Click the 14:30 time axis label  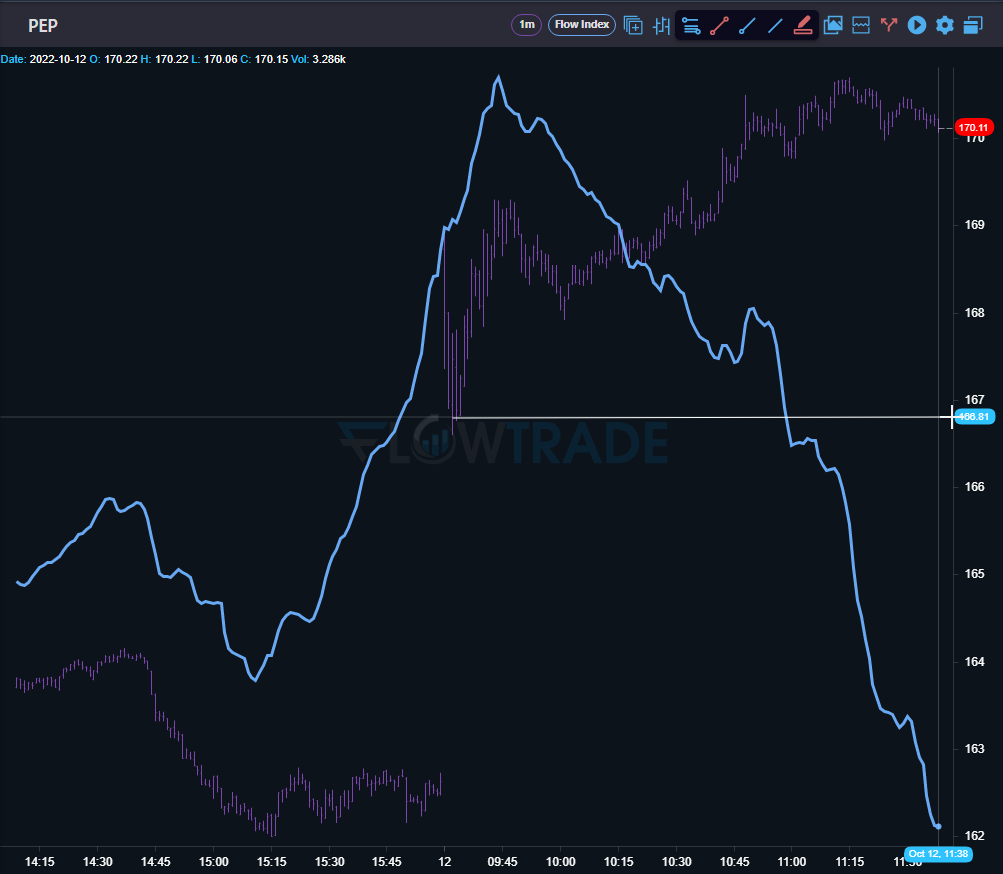[97, 862]
